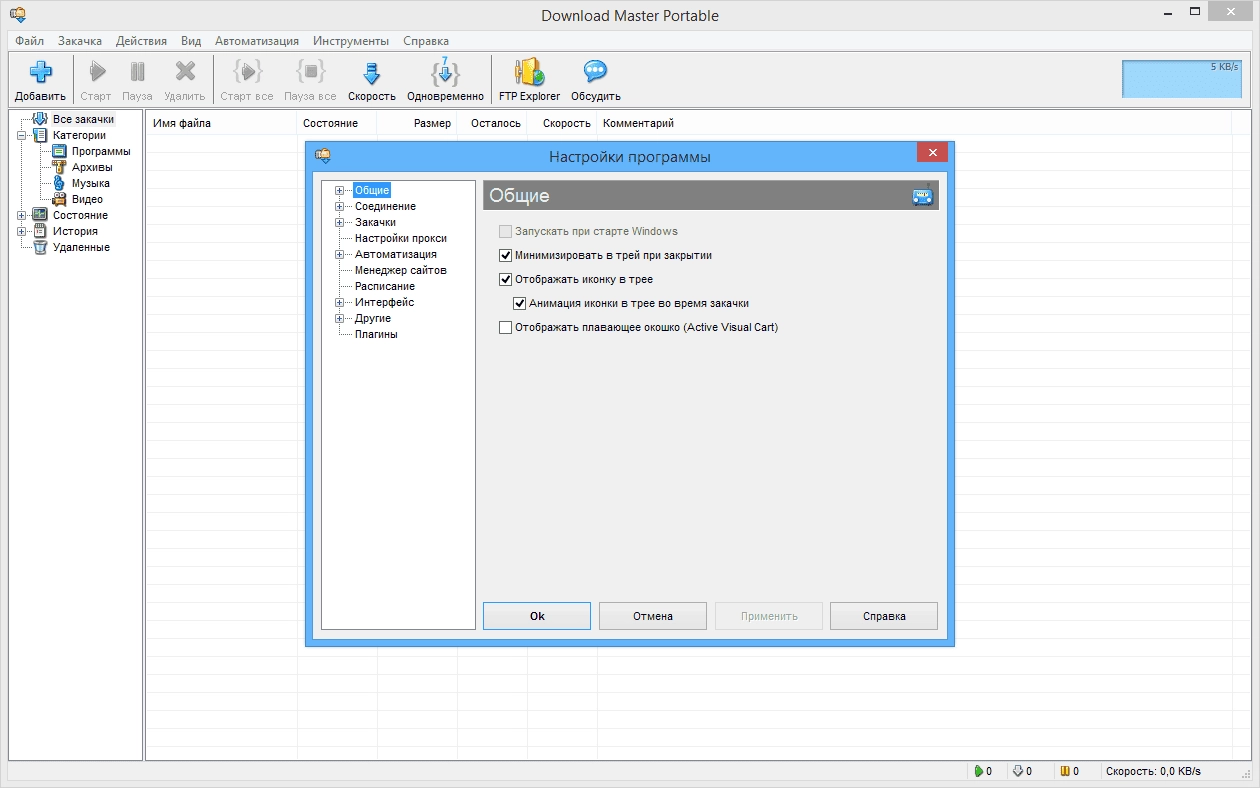Click the Обсудить discussion icon

(x=596, y=72)
